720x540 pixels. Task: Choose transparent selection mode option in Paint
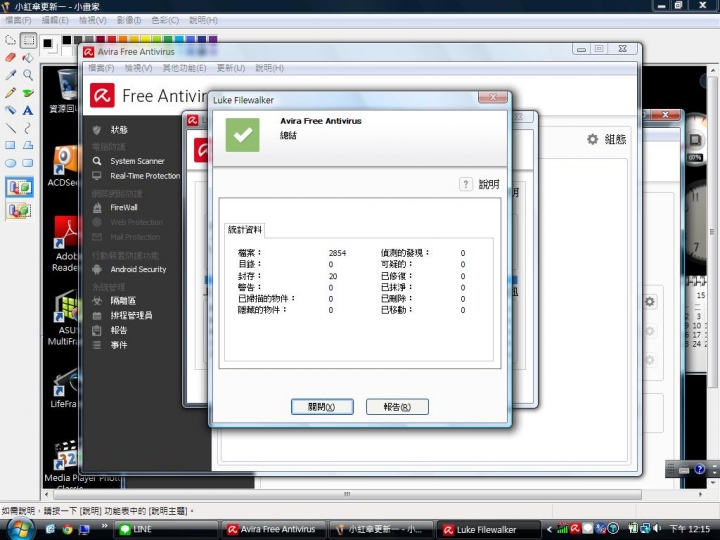(x=19, y=211)
